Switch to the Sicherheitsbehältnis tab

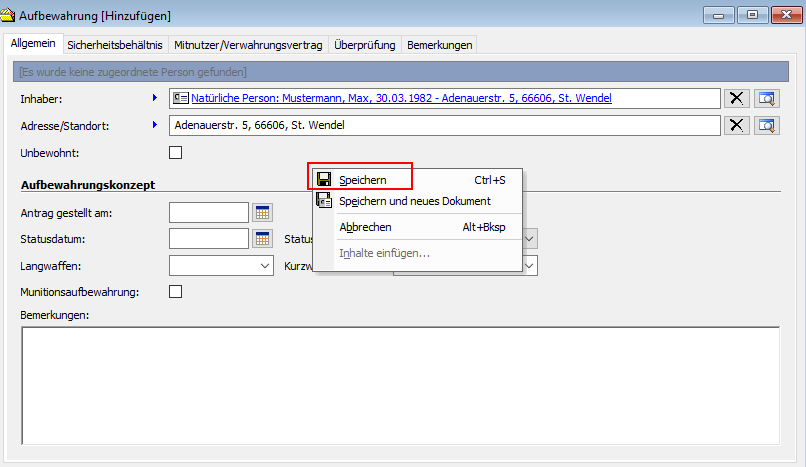click(114, 45)
